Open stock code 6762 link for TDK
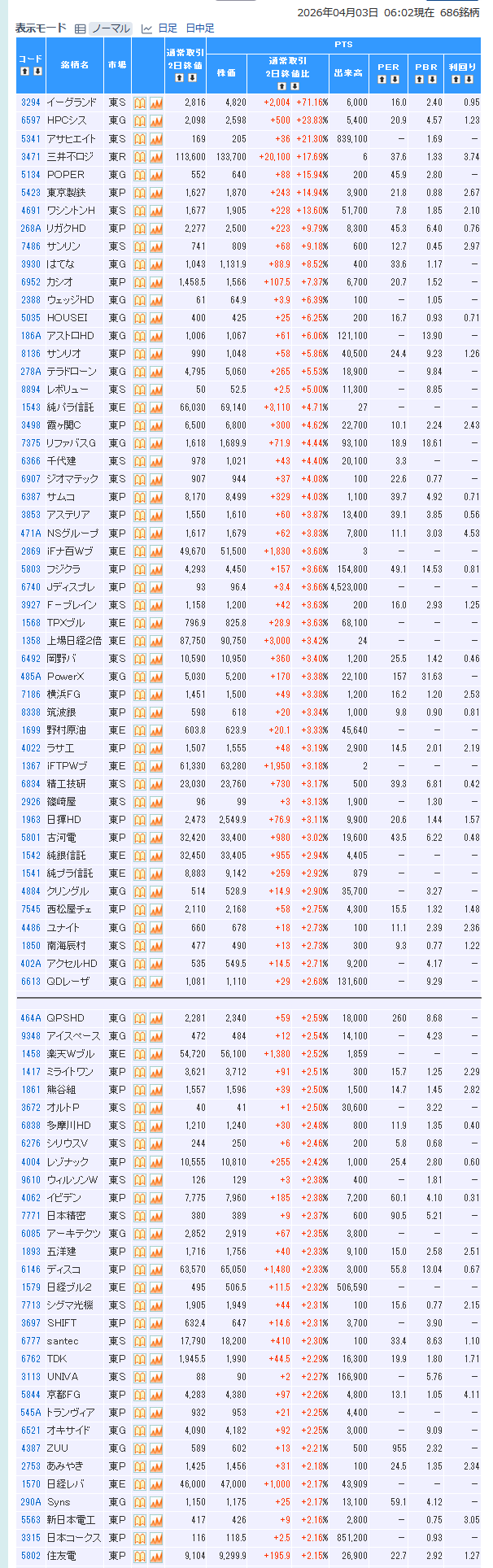The width and height of the screenshot is (493, 1568). (30, 1359)
